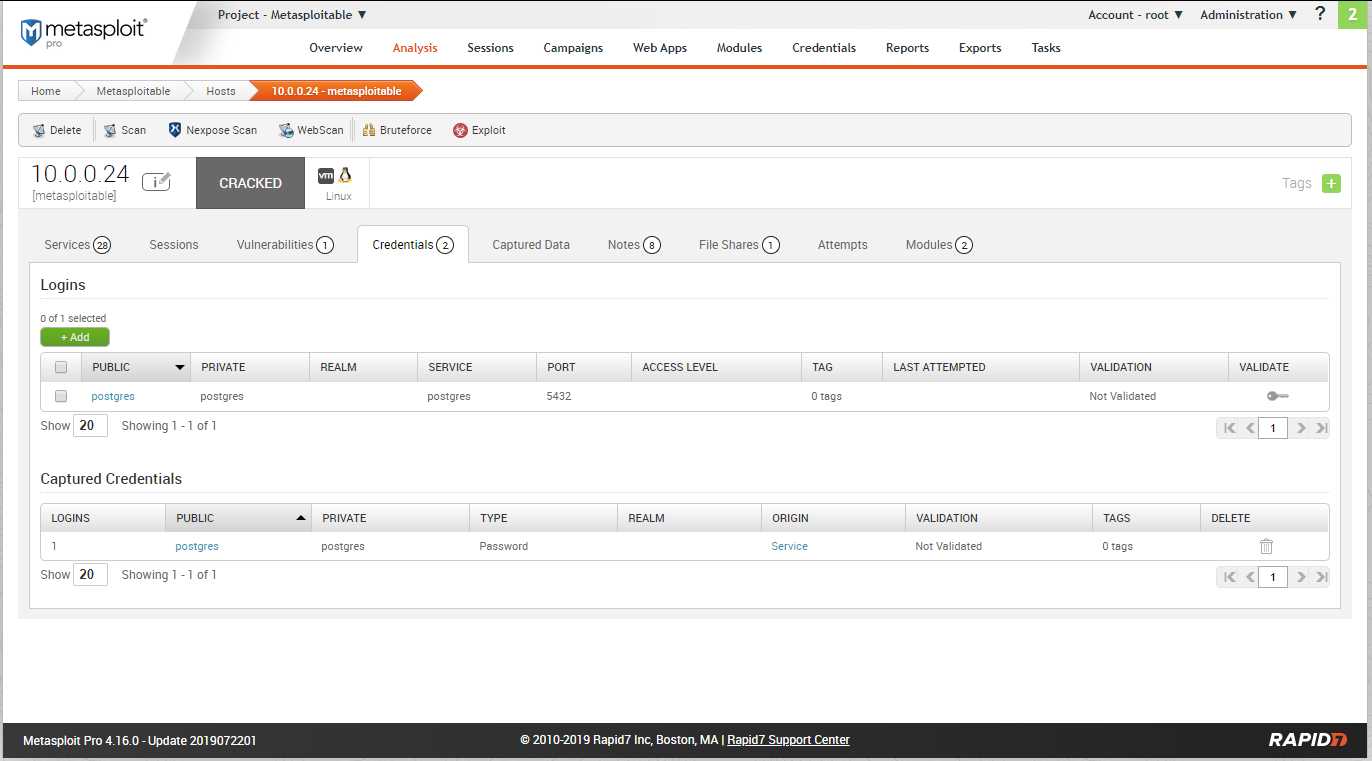Open the Campaigns menu
The height and width of the screenshot is (761, 1372).
click(x=573, y=48)
